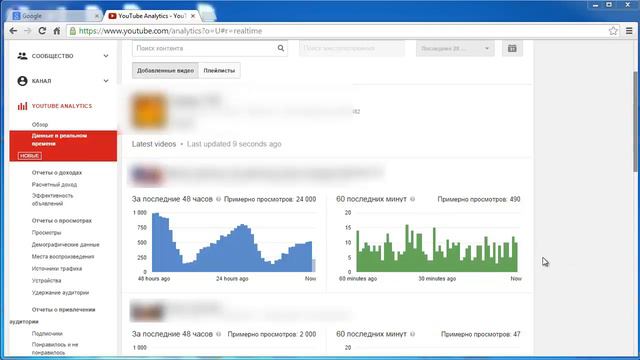Click Last updated 9 seconds ago text

click(x=234, y=144)
